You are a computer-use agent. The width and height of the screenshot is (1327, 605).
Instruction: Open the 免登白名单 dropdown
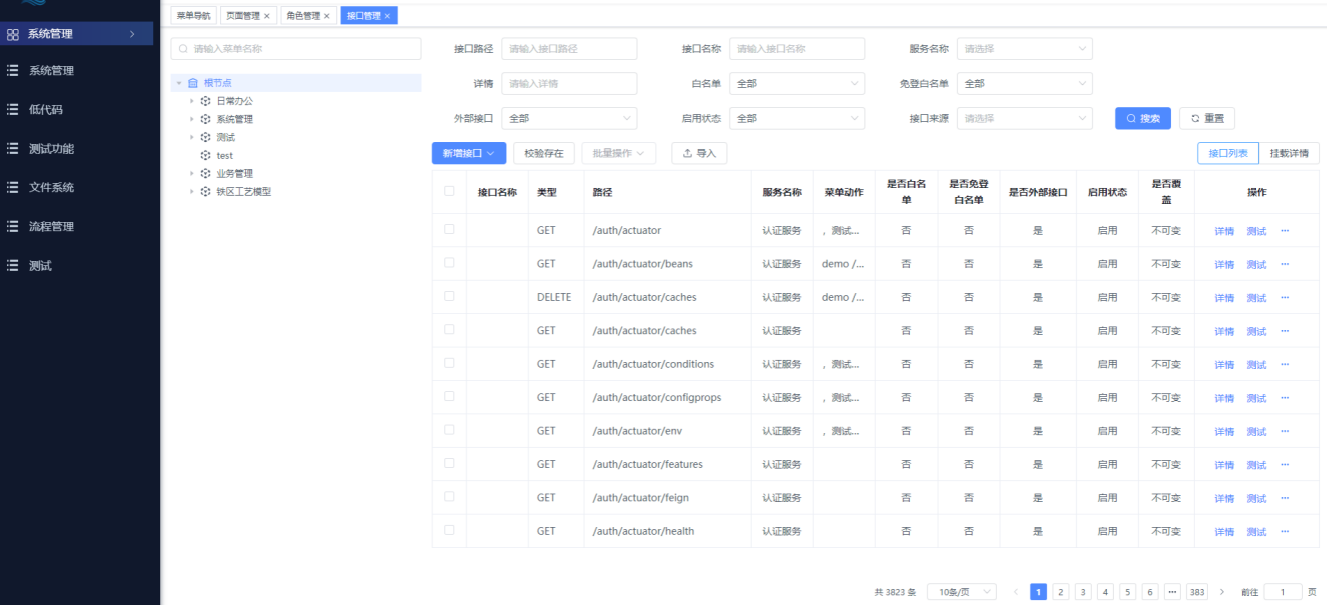coord(1024,83)
